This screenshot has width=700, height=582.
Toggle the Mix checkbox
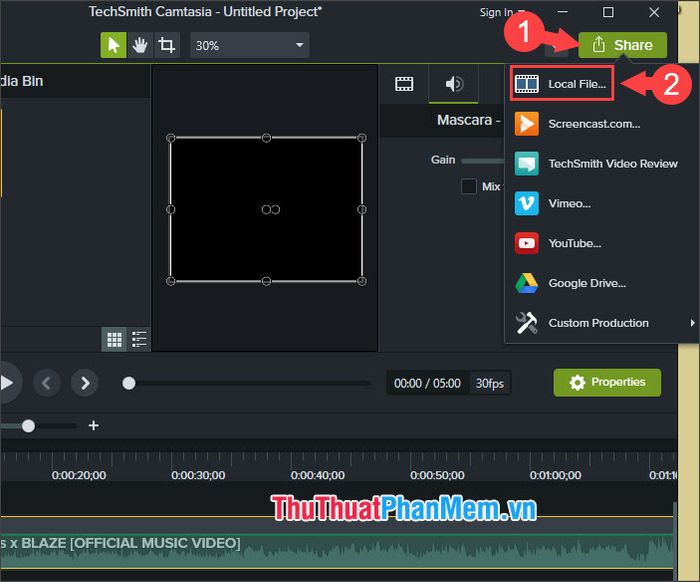[x=469, y=186]
